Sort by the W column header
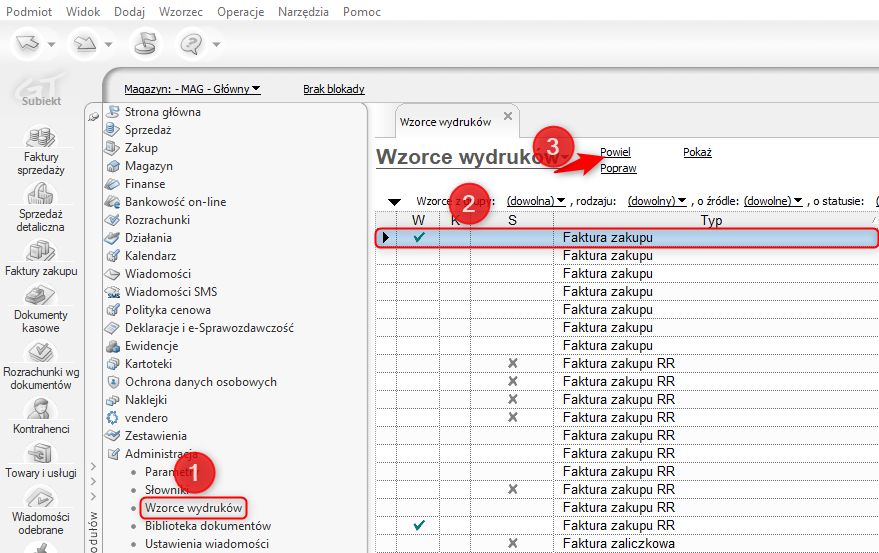 click(x=418, y=220)
